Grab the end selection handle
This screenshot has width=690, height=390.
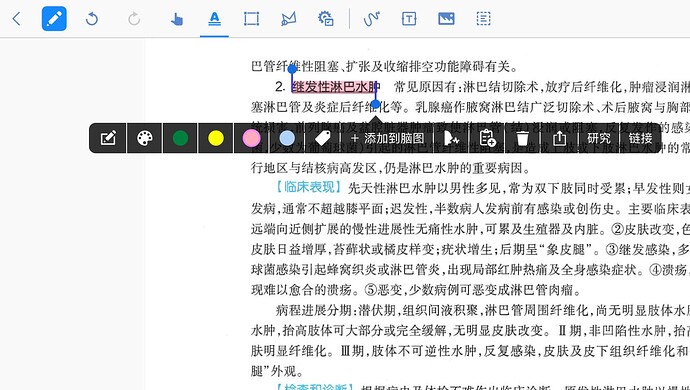point(375,104)
